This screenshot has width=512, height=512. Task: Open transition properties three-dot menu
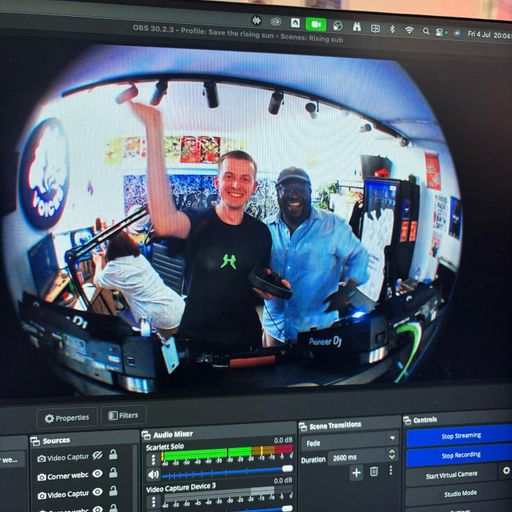(x=391, y=470)
